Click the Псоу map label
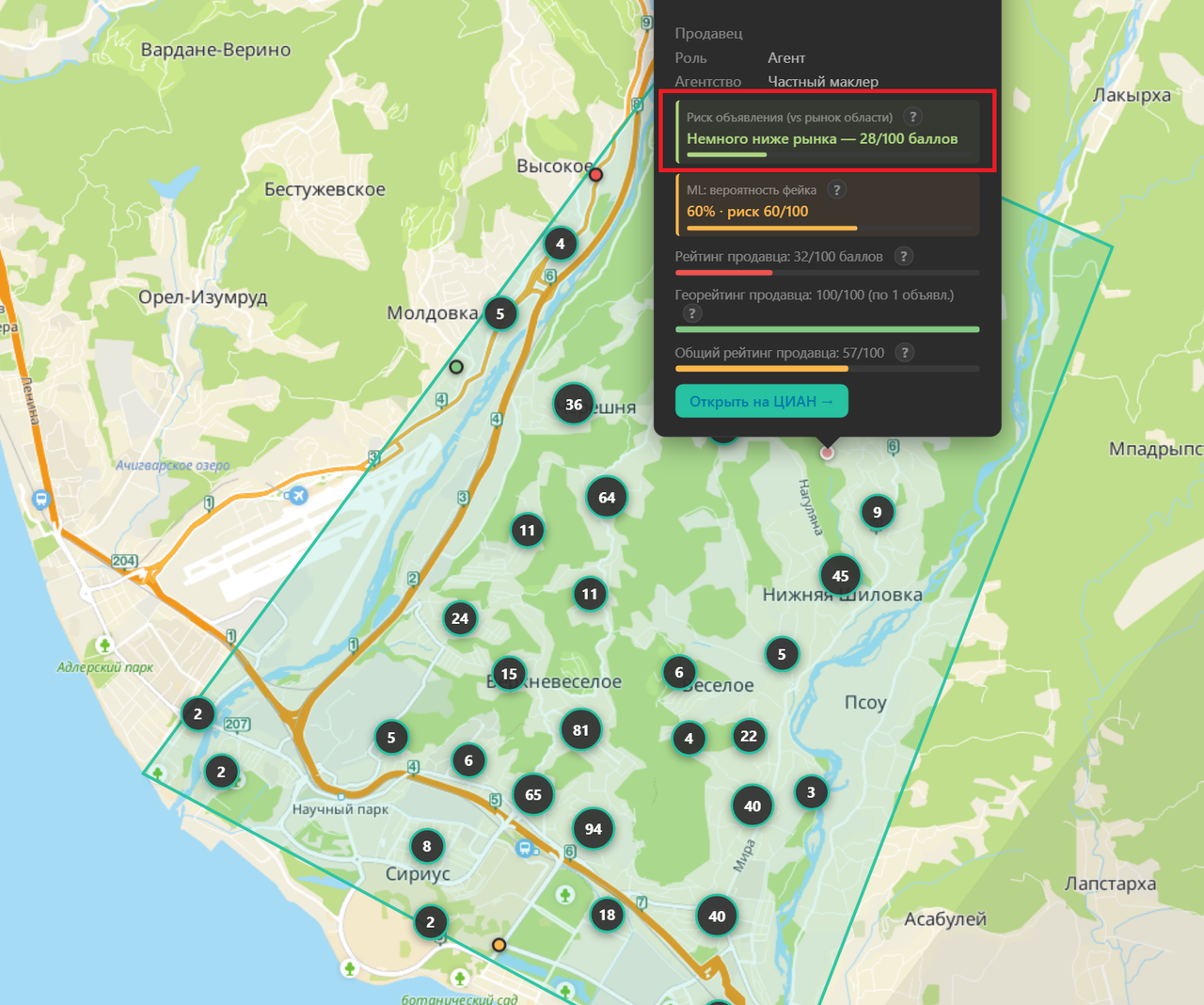Screen dimensions: 1204x1005 (865, 702)
